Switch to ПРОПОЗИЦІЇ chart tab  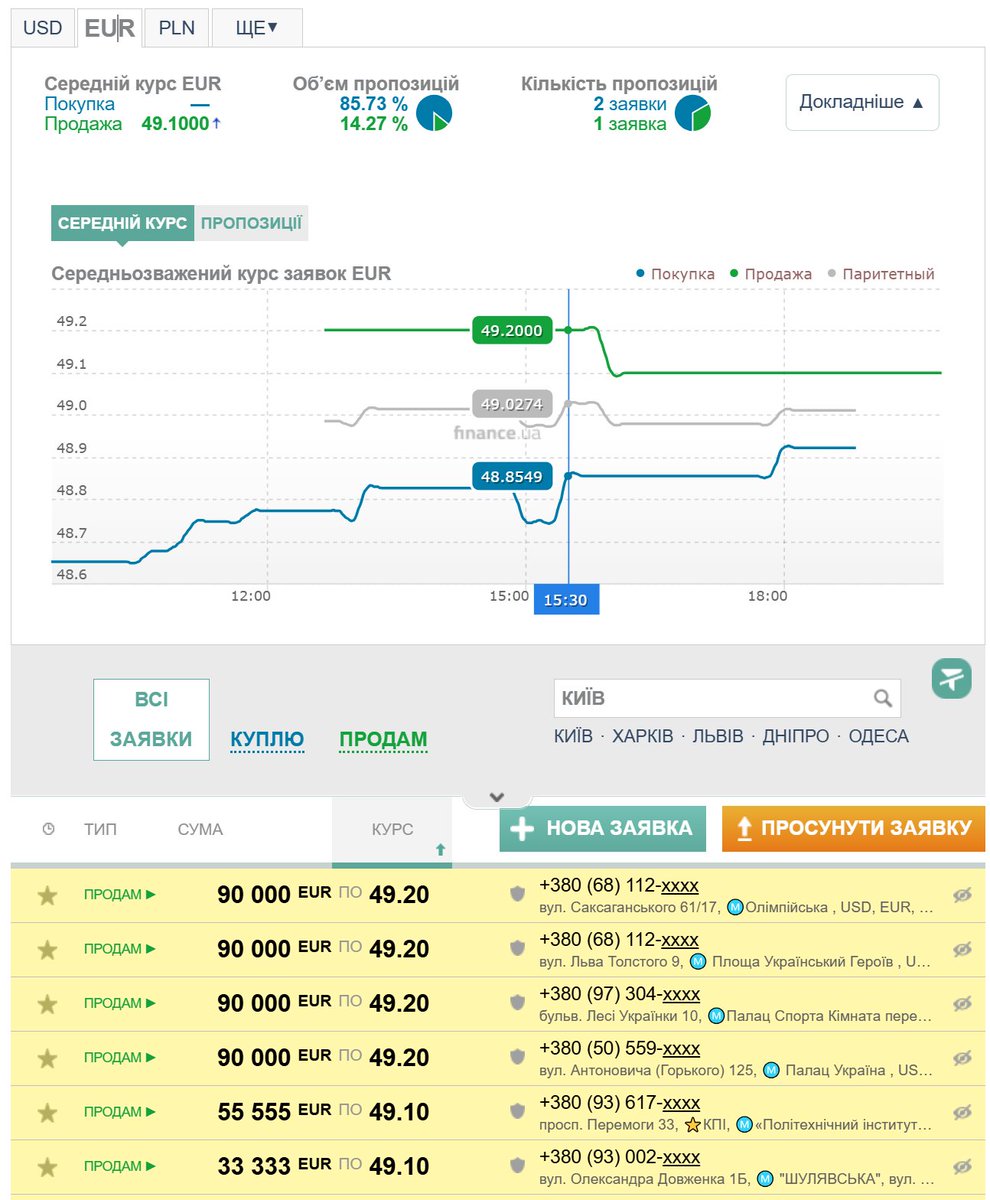click(251, 223)
